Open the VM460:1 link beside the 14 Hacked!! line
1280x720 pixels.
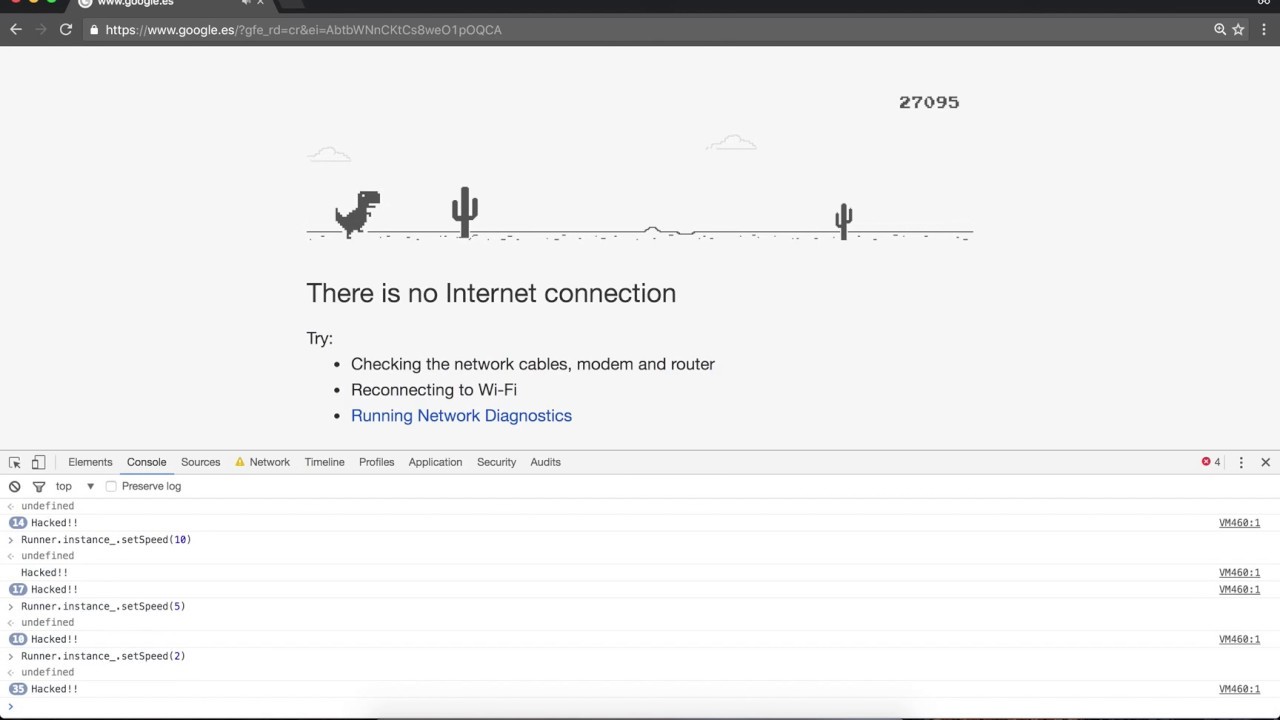tap(1239, 523)
